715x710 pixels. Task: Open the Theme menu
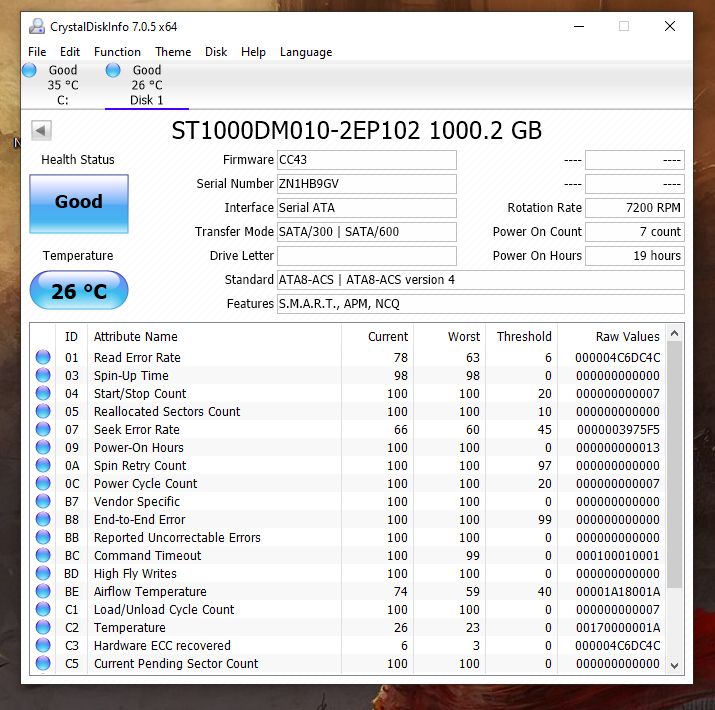[x=173, y=52]
